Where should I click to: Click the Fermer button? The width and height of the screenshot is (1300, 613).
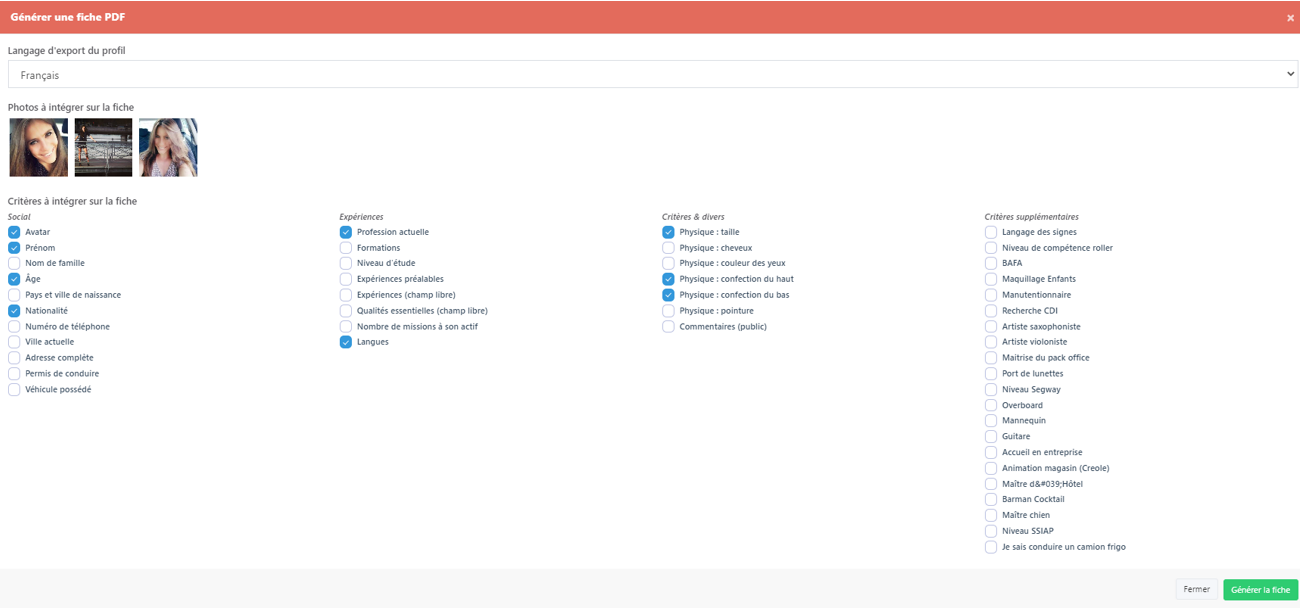coord(1196,590)
